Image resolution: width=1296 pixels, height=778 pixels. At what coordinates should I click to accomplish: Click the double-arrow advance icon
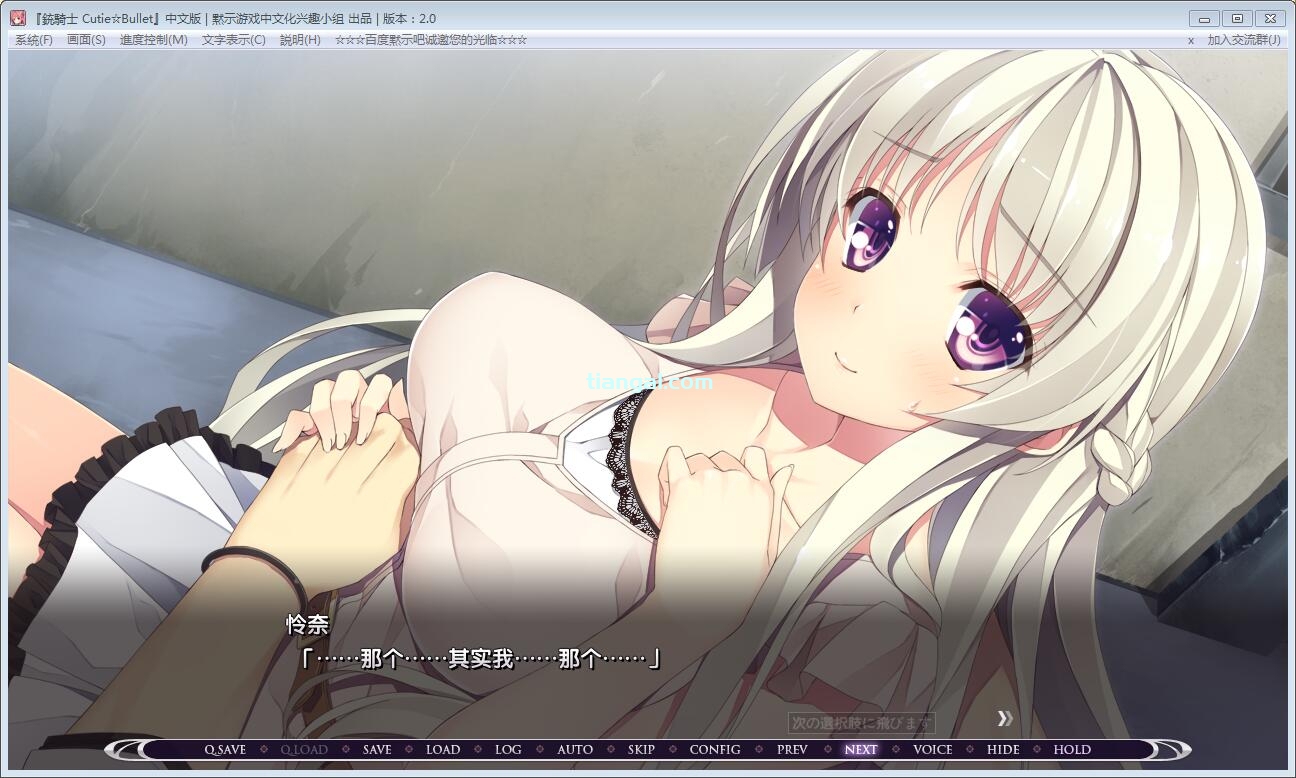click(1005, 718)
